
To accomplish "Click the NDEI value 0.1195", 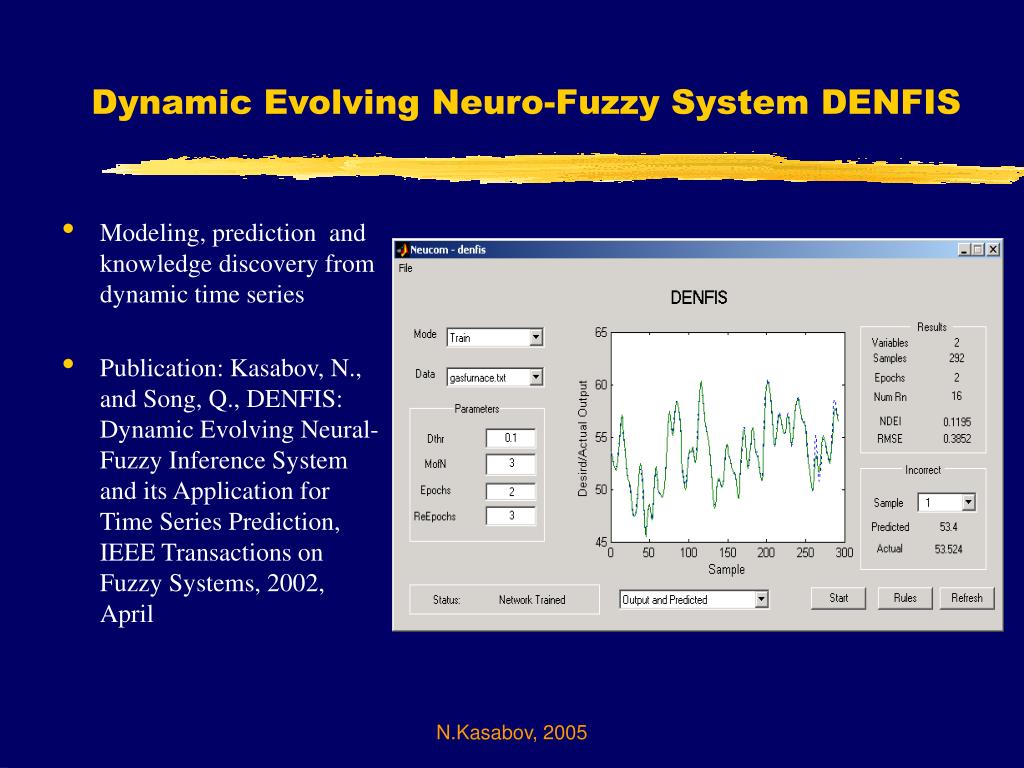I will click(x=957, y=422).
